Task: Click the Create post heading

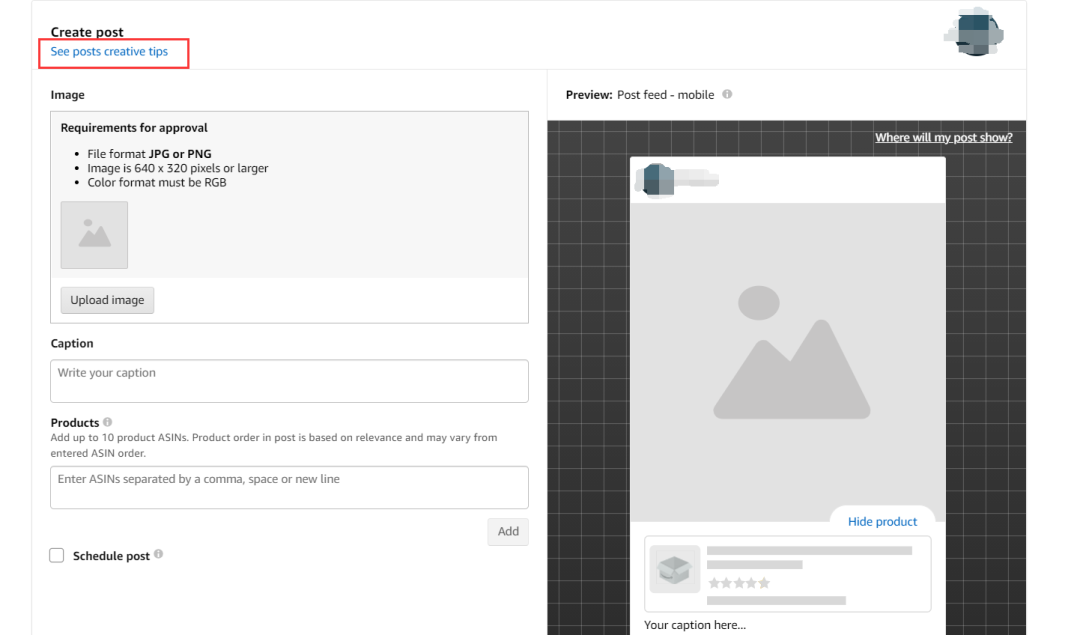Action: tap(87, 32)
